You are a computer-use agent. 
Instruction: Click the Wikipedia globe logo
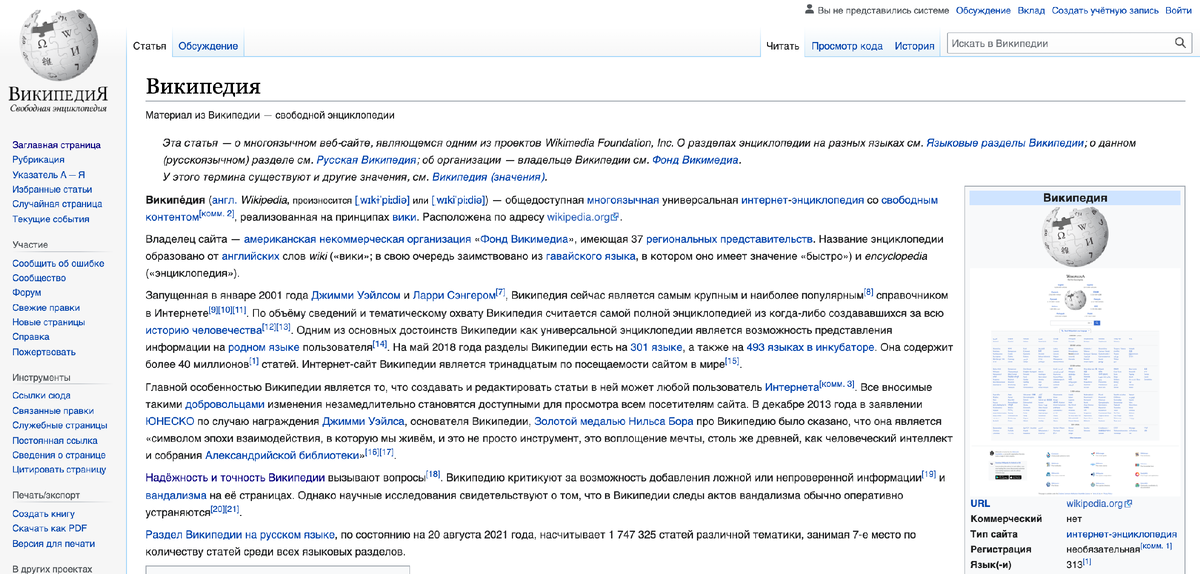click(57, 47)
